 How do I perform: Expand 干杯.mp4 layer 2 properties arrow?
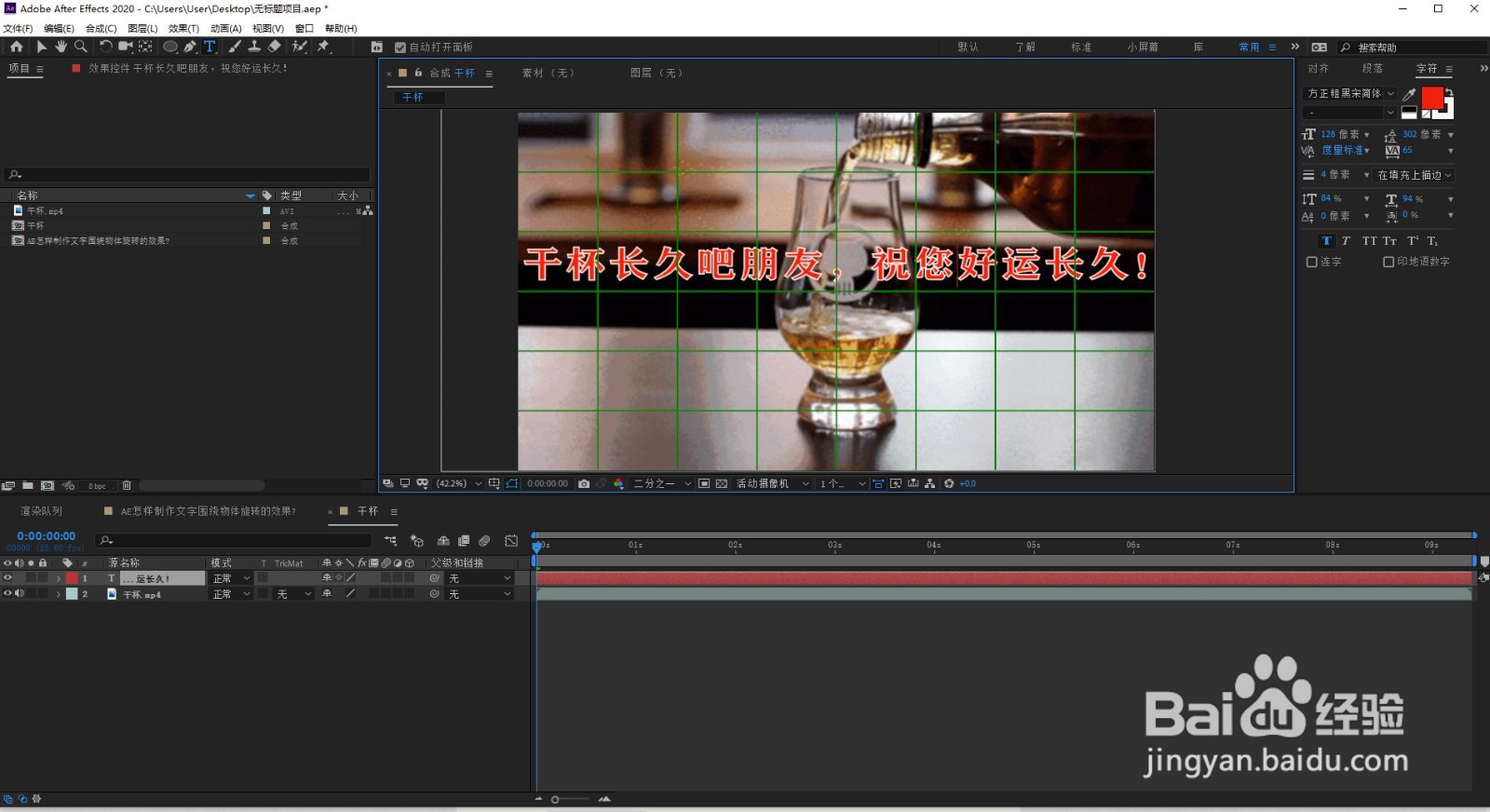pos(59,594)
